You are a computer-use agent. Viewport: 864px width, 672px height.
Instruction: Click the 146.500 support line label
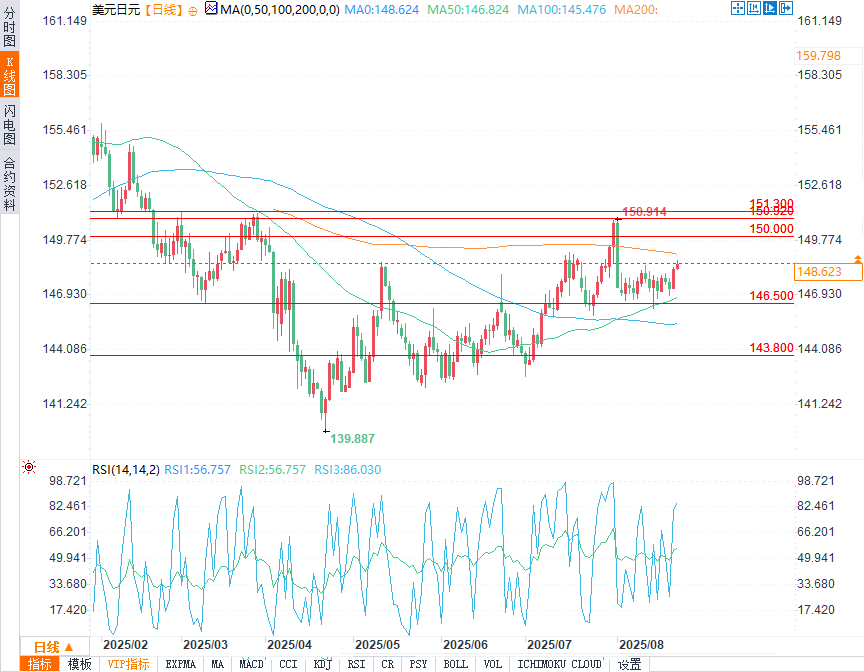(x=771, y=296)
